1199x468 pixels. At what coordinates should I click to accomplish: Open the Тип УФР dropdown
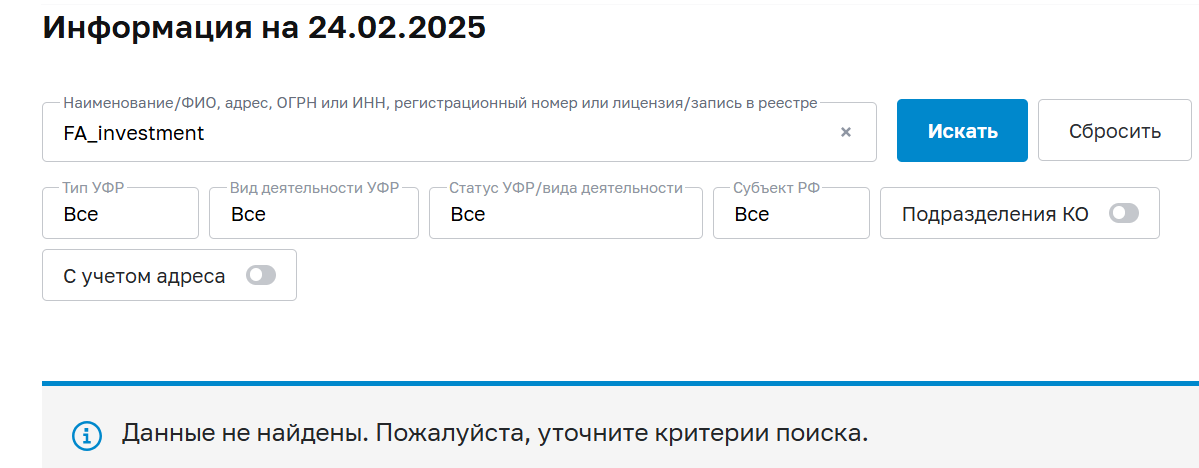click(120, 214)
